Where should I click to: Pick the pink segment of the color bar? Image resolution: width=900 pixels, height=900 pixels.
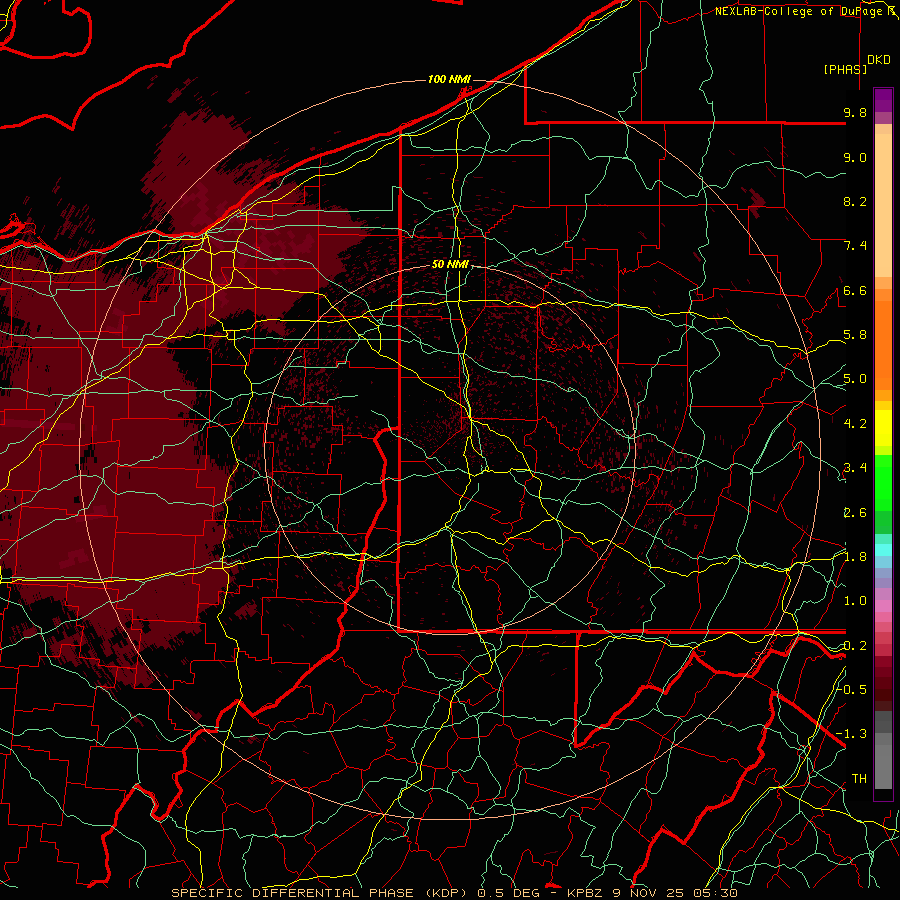pos(883,606)
